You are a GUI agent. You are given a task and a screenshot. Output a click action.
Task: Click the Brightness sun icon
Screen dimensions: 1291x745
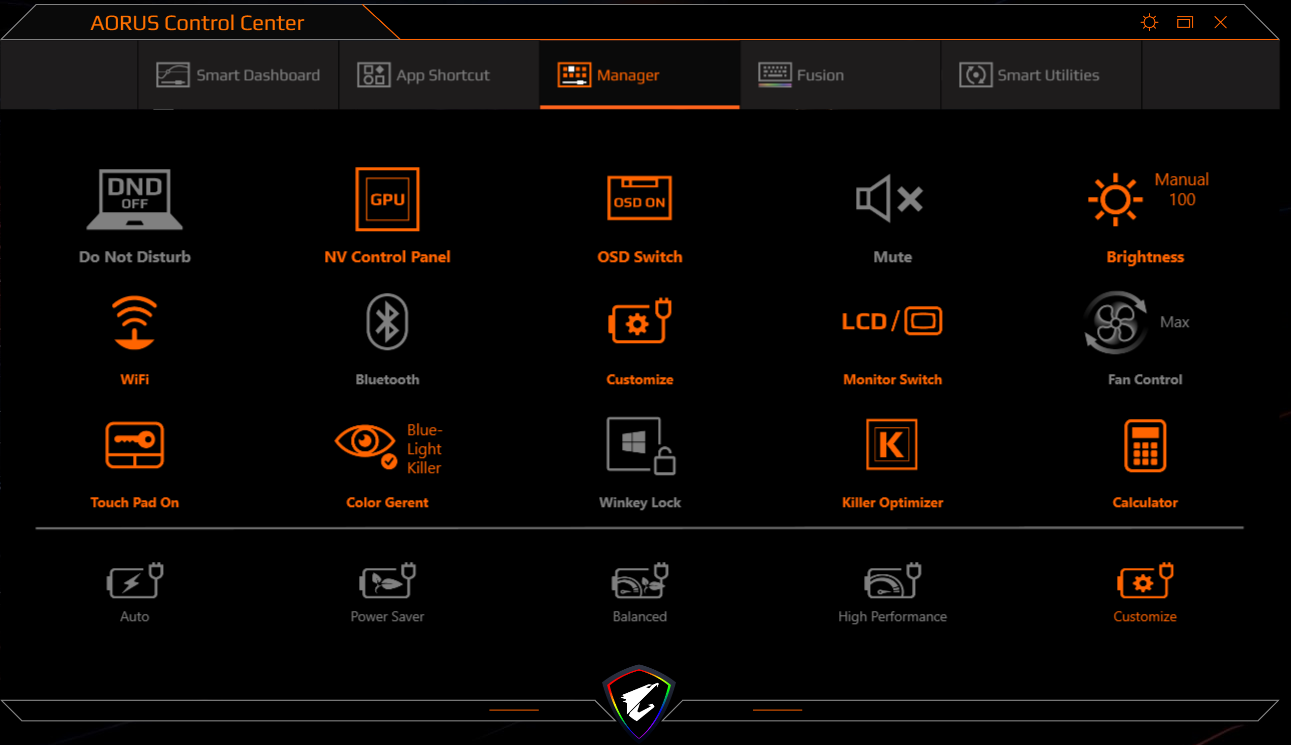[x=1114, y=199]
